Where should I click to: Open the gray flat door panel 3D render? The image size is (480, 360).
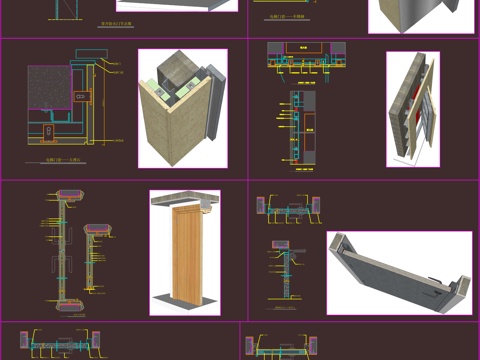click(399, 273)
